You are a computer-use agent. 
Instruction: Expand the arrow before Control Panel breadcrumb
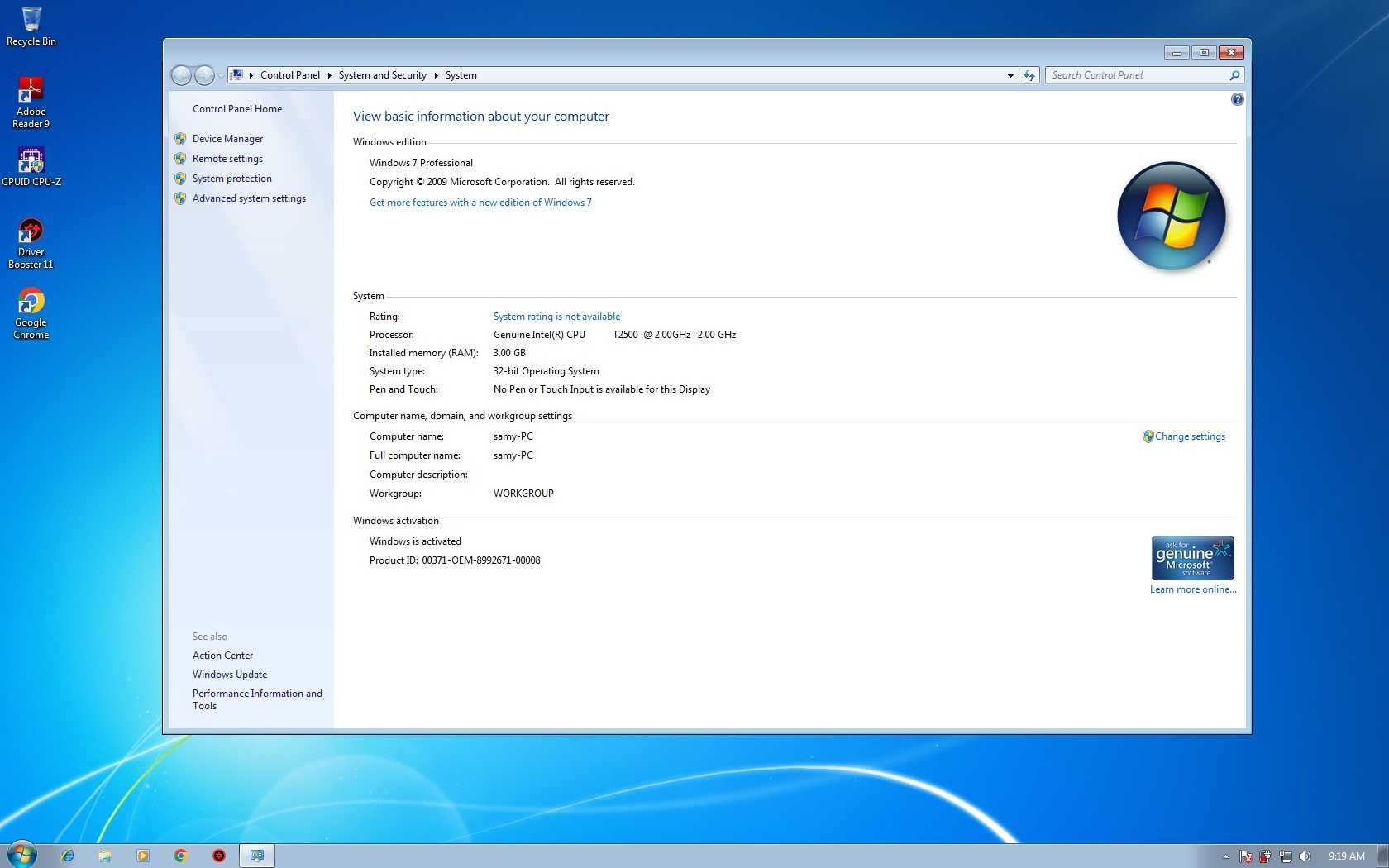coord(251,75)
